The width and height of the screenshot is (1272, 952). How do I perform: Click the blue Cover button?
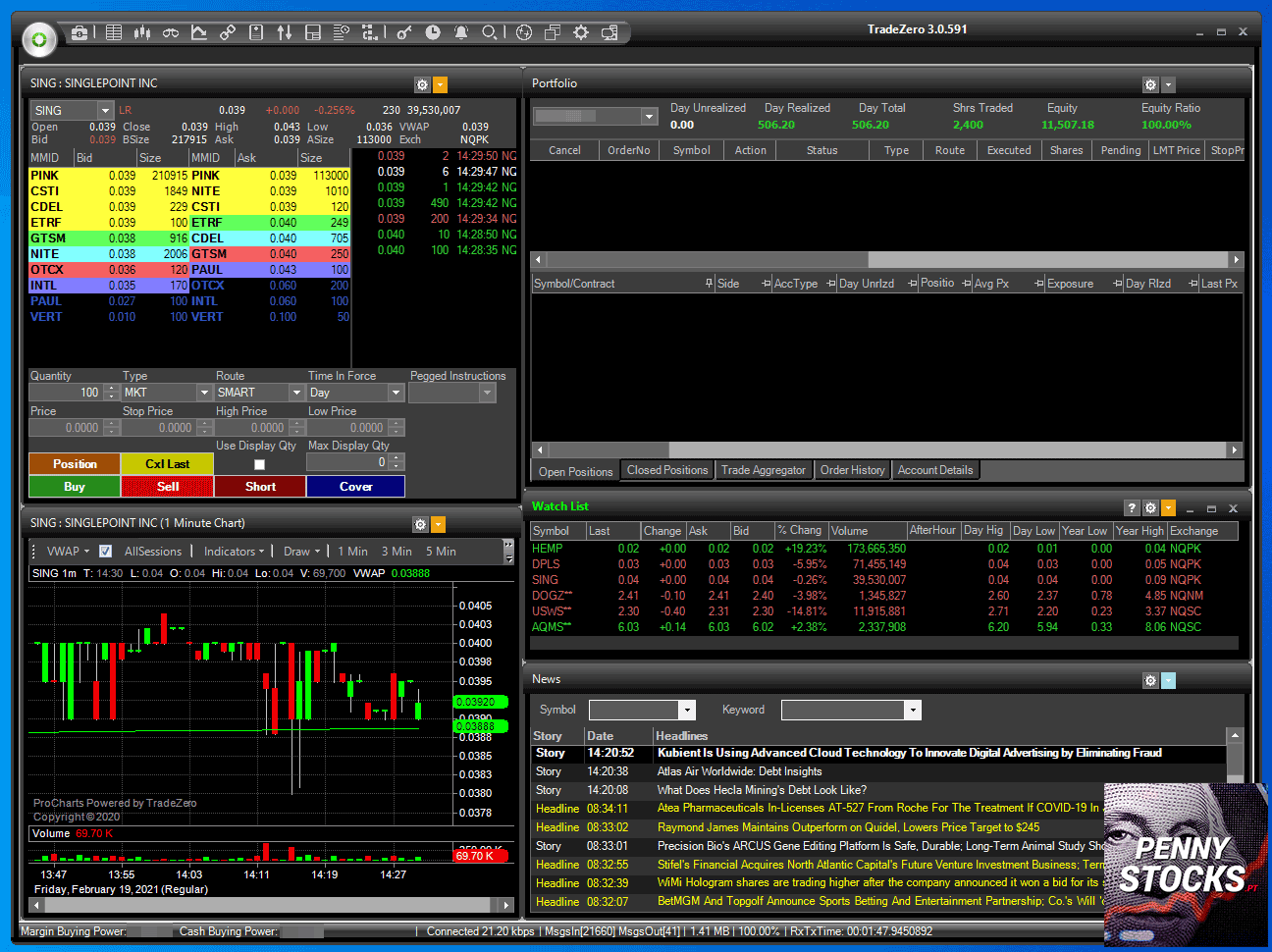tap(355, 487)
